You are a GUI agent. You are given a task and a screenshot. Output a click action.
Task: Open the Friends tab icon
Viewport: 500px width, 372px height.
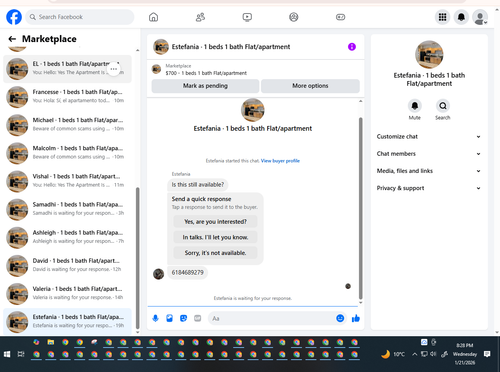click(200, 17)
